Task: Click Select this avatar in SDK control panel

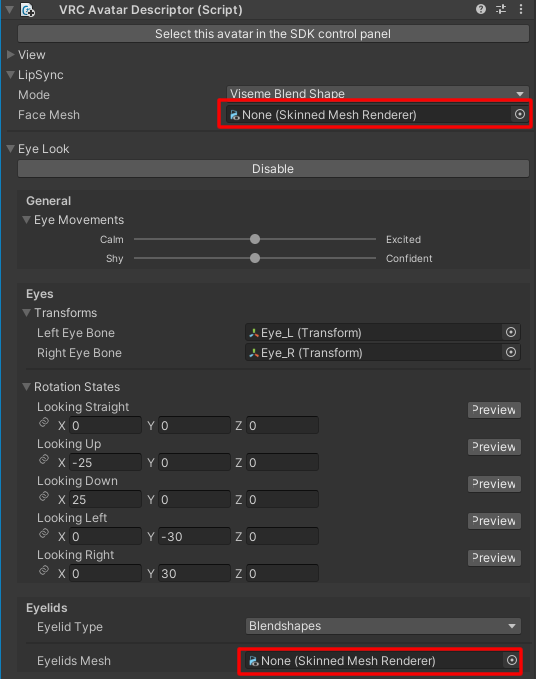Action: pyautogui.click(x=273, y=34)
